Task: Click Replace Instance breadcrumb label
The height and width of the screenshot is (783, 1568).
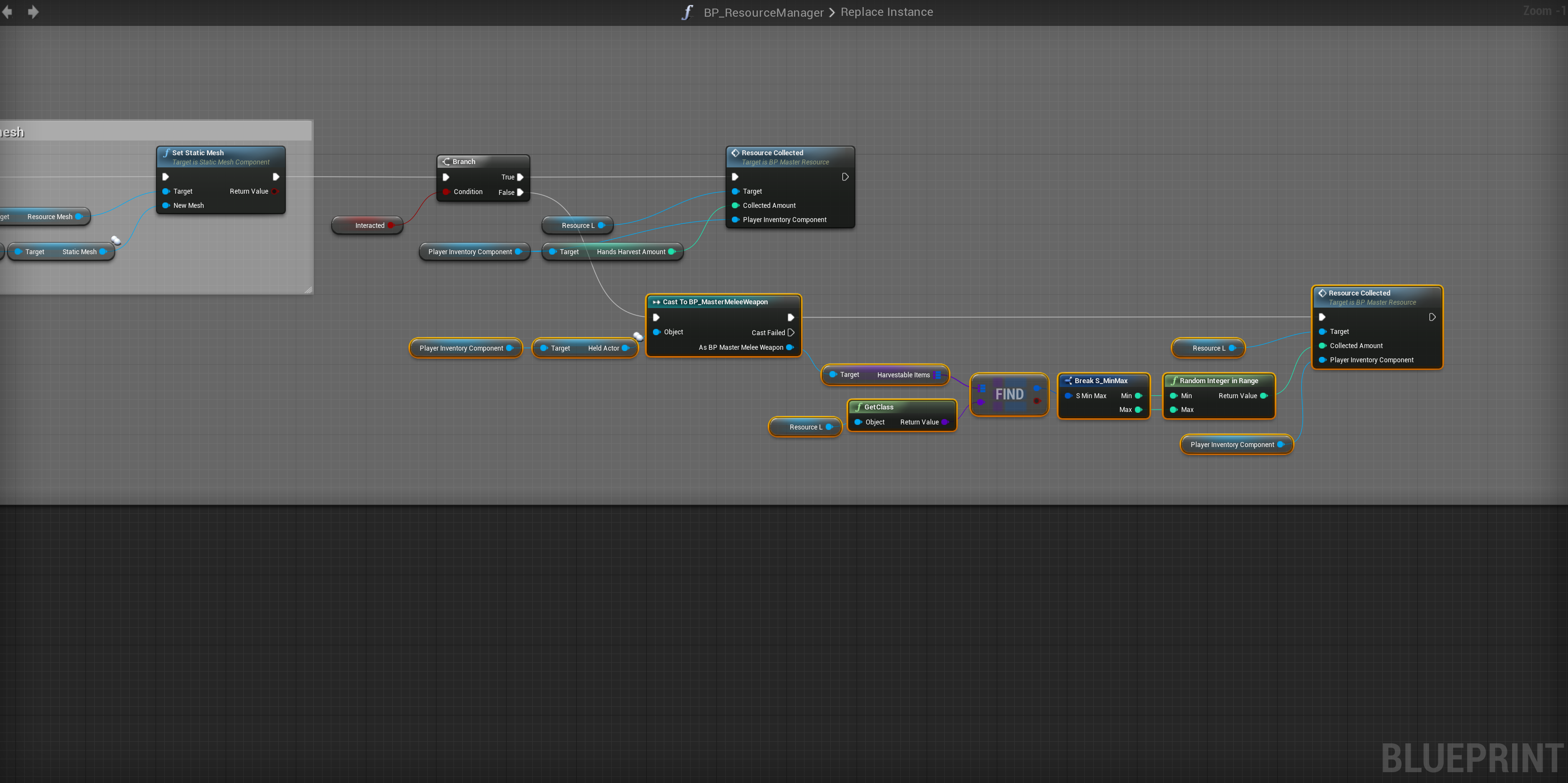Action: [886, 12]
